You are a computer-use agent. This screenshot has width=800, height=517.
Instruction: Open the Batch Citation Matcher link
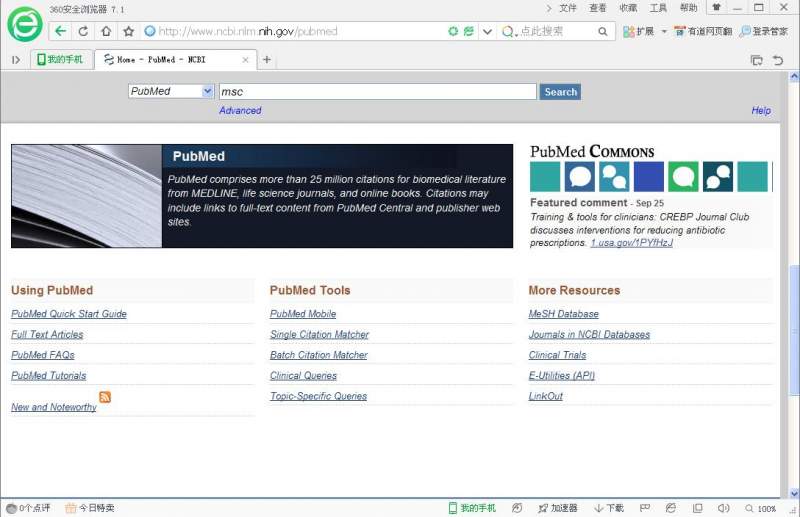pyautogui.click(x=319, y=355)
